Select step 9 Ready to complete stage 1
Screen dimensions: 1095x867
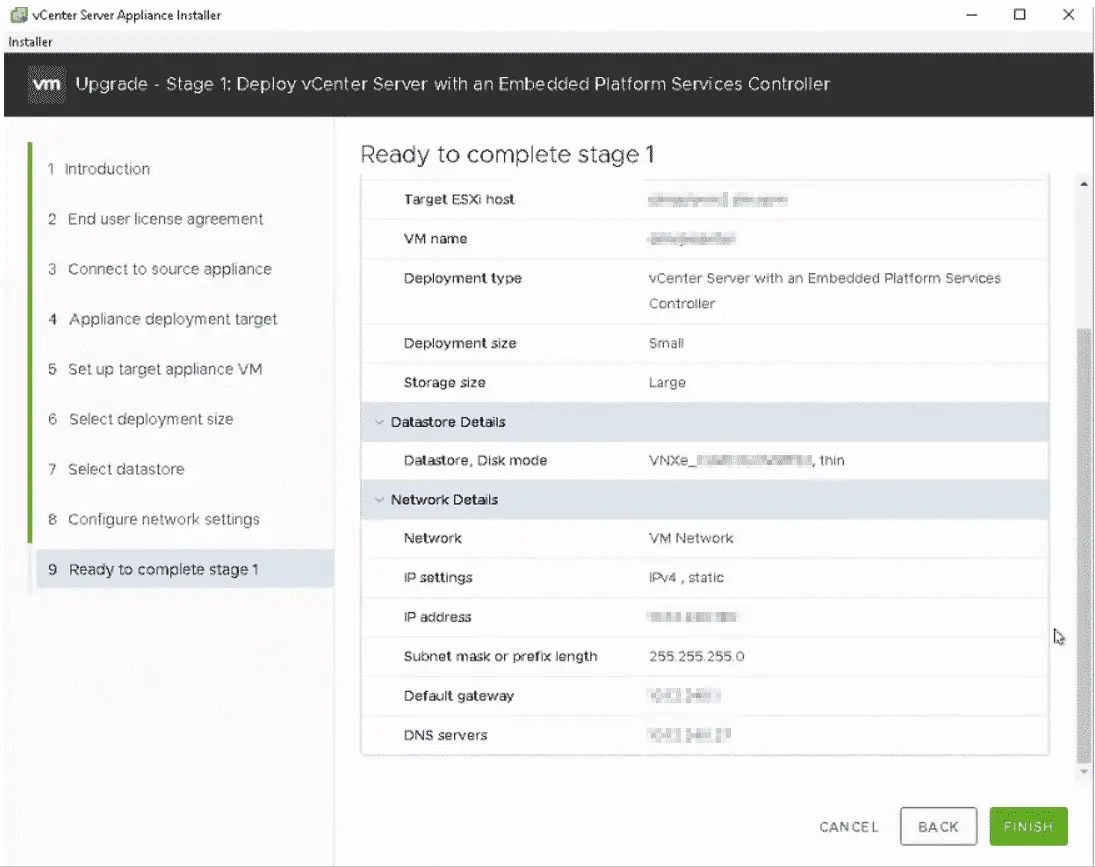point(184,569)
